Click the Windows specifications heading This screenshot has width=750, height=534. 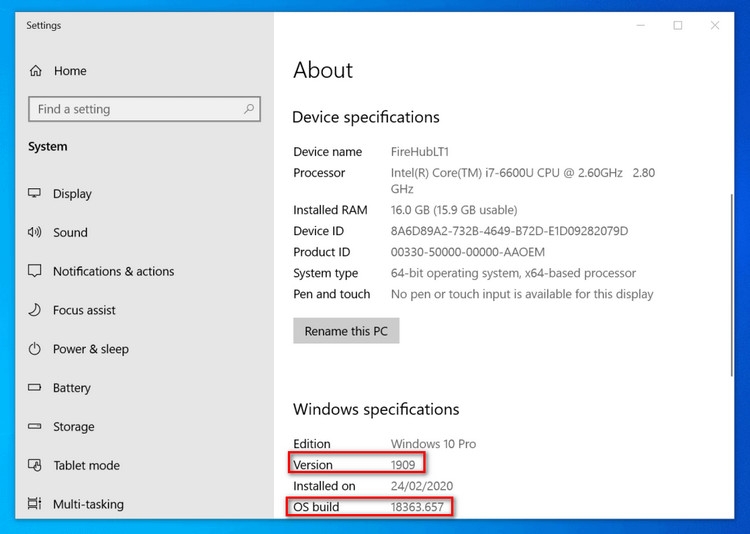tap(376, 409)
